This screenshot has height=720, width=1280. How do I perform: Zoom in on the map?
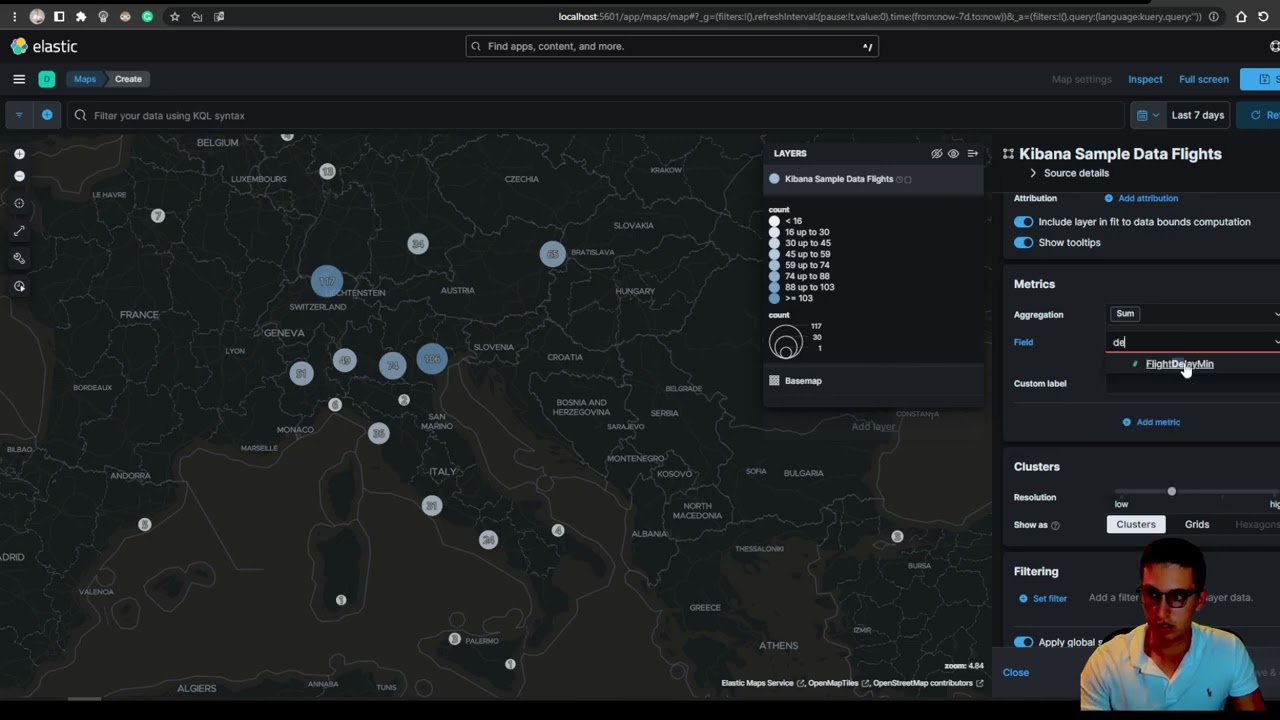[19, 154]
